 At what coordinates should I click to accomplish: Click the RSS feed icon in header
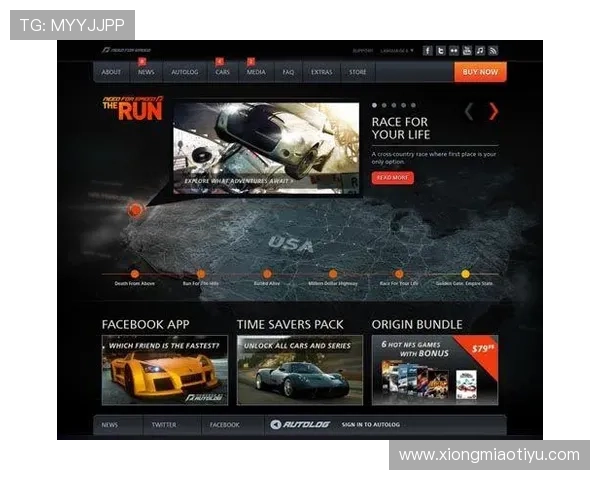pos(493,50)
